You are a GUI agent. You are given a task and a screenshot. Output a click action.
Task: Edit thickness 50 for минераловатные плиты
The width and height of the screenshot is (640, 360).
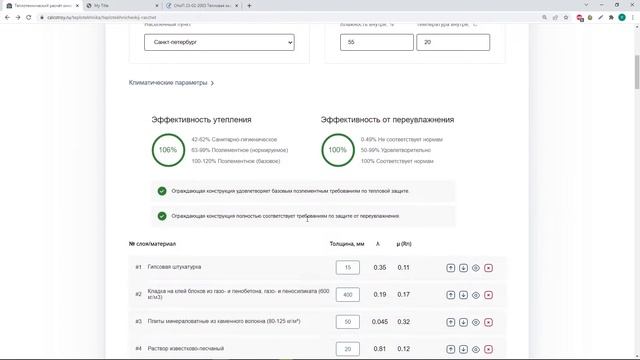click(348, 322)
